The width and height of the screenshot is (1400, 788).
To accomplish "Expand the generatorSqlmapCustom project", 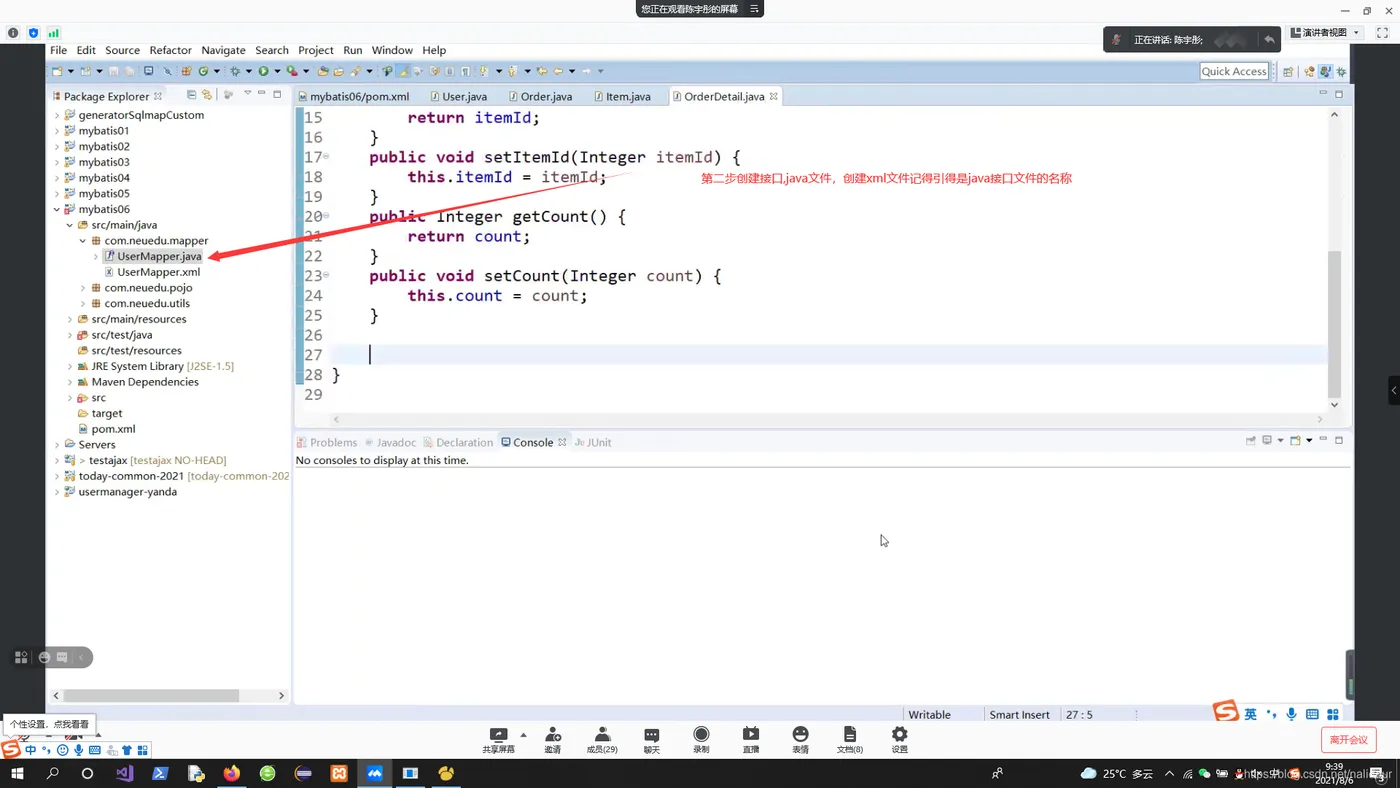I will (x=57, y=115).
